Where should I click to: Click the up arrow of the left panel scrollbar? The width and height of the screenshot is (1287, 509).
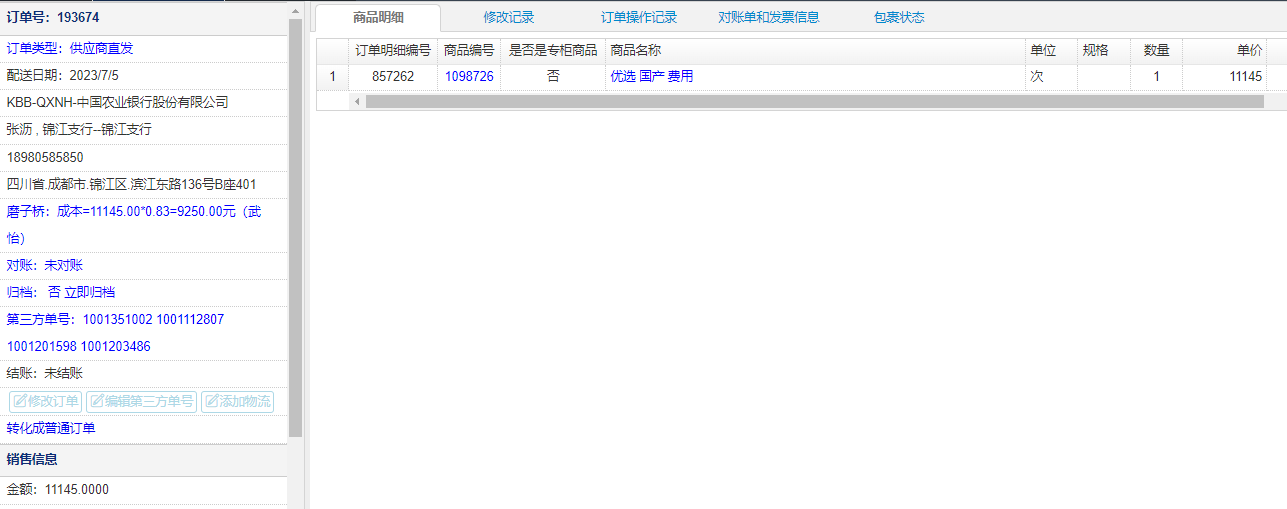(295, 11)
